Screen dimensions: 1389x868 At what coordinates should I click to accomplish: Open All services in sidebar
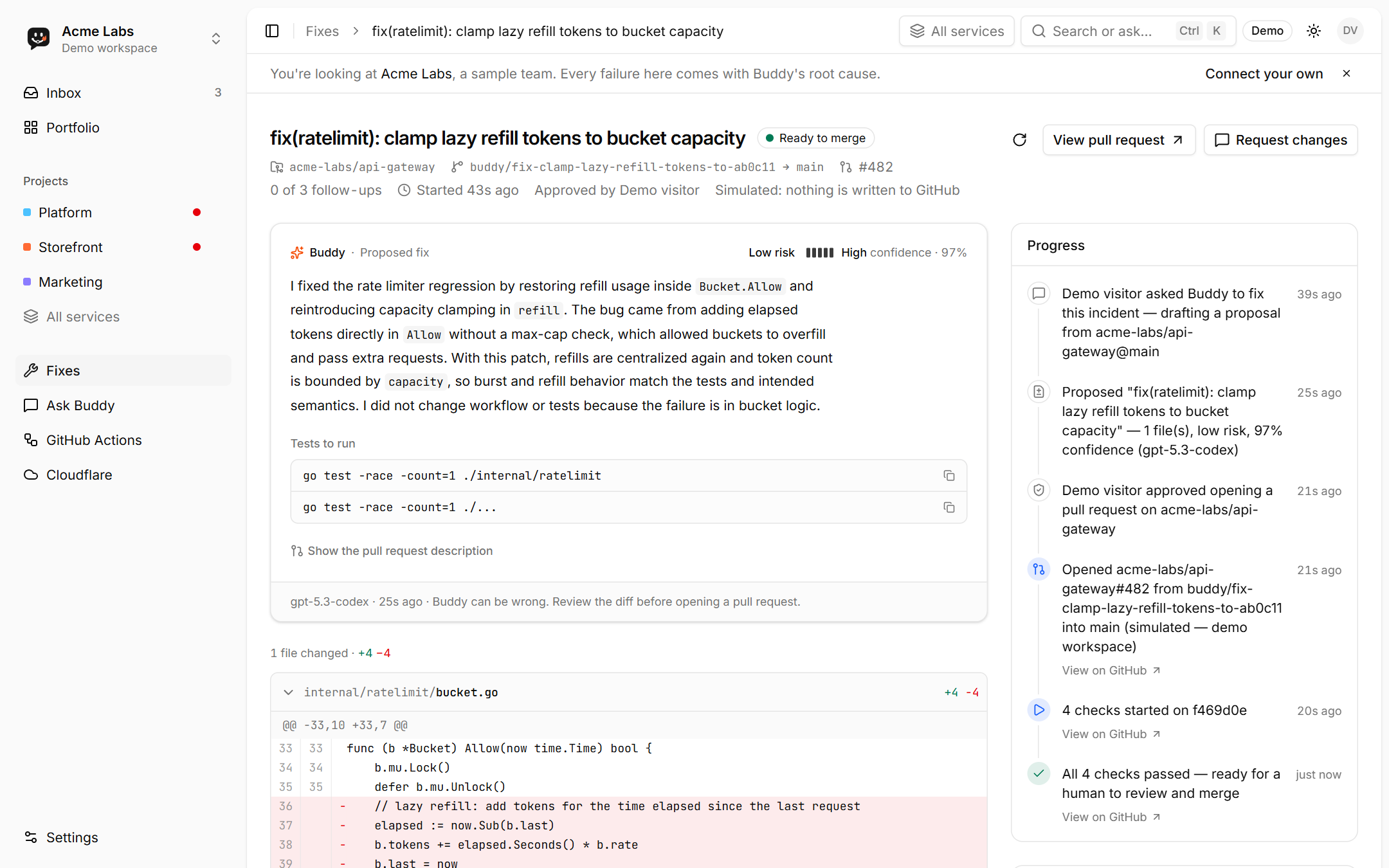[x=123, y=316]
